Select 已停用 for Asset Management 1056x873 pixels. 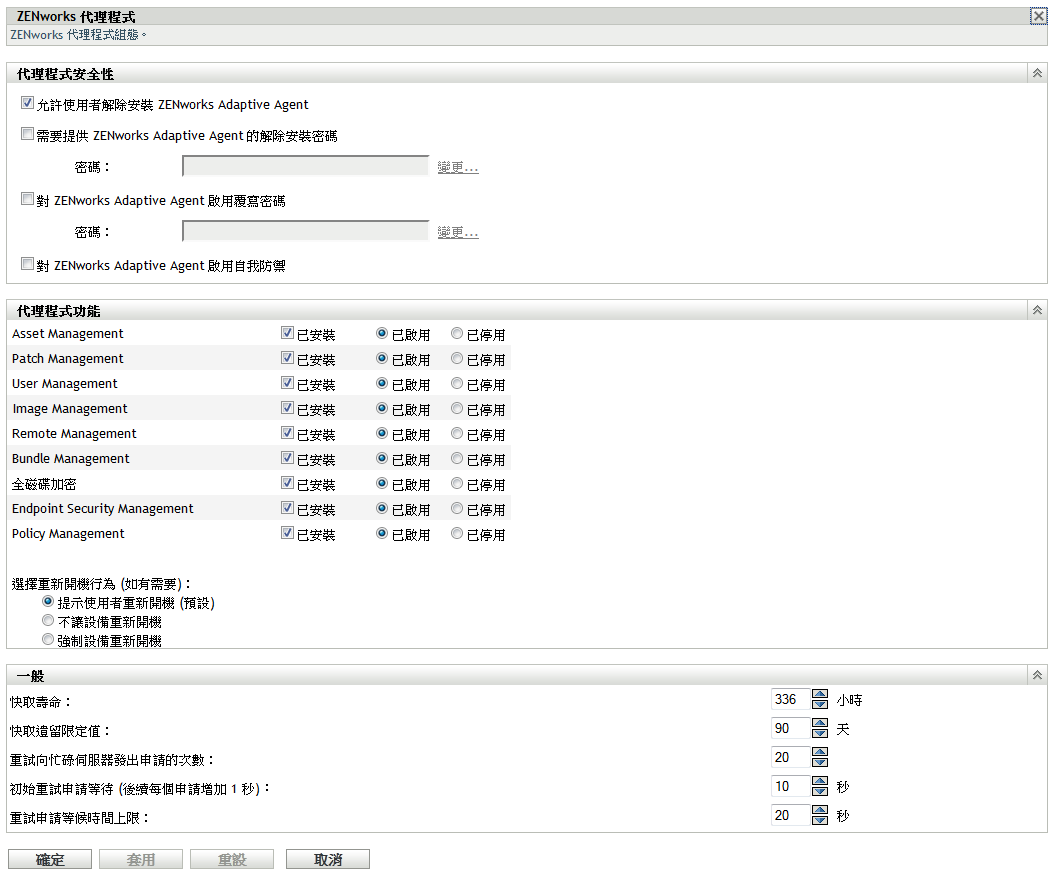[457, 333]
